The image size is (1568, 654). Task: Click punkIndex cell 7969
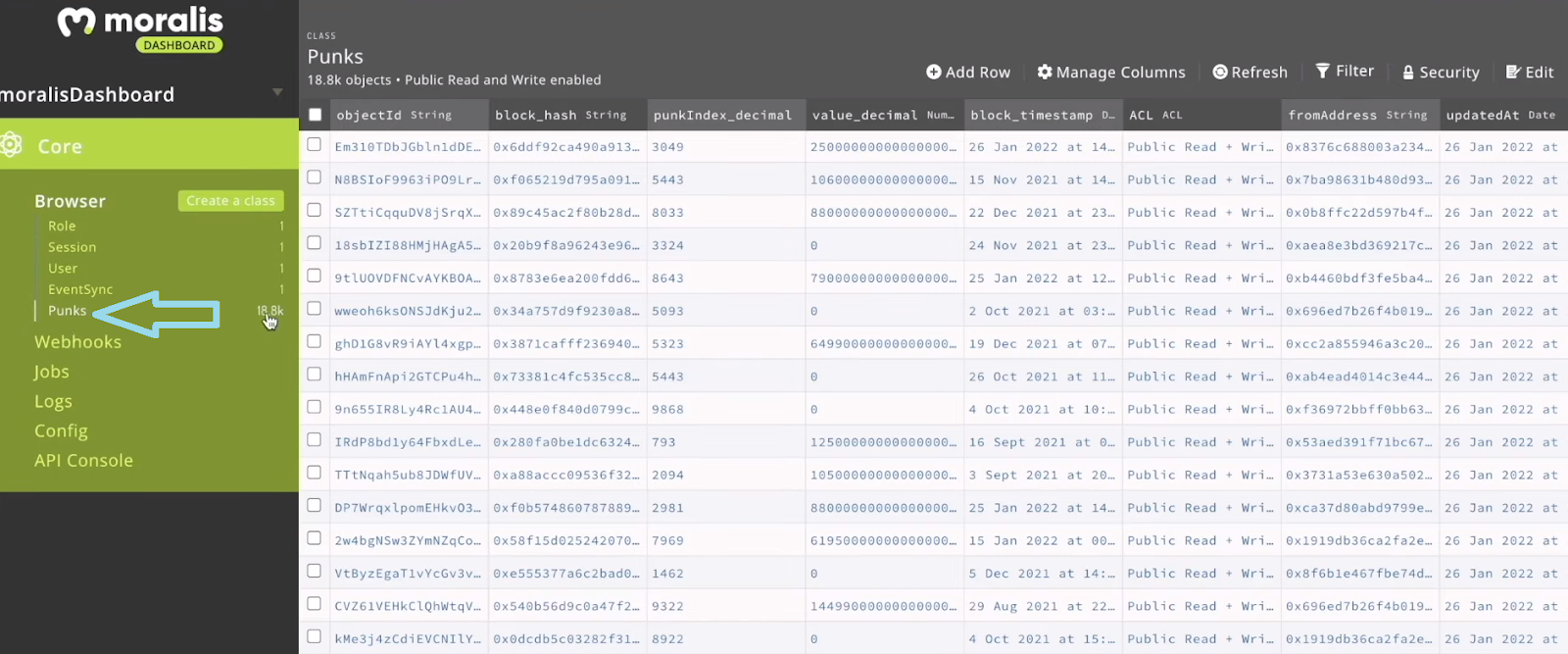[x=727, y=540]
